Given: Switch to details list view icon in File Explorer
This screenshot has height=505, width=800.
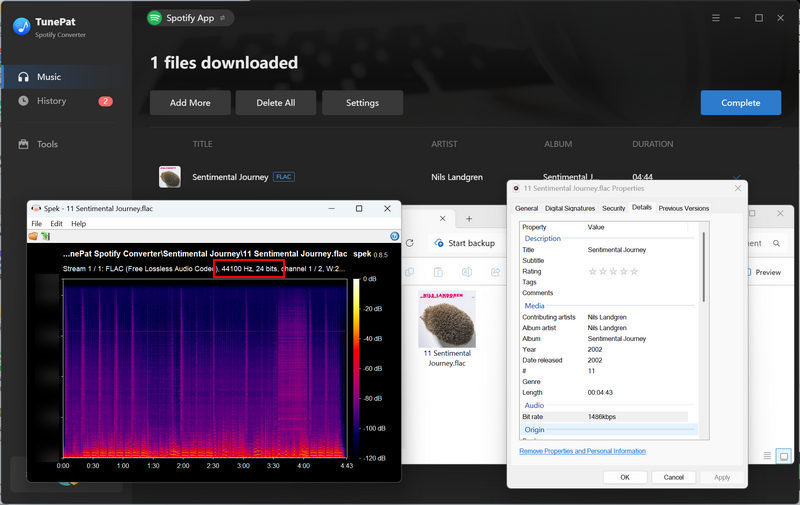Looking at the screenshot, I should tap(767, 456).
